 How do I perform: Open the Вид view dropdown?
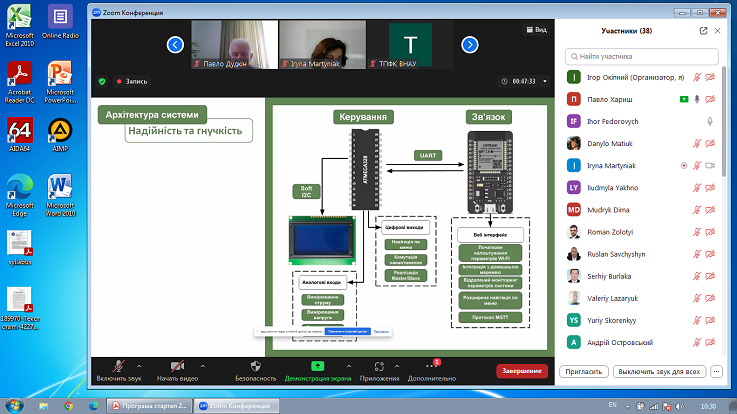coord(537,31)
